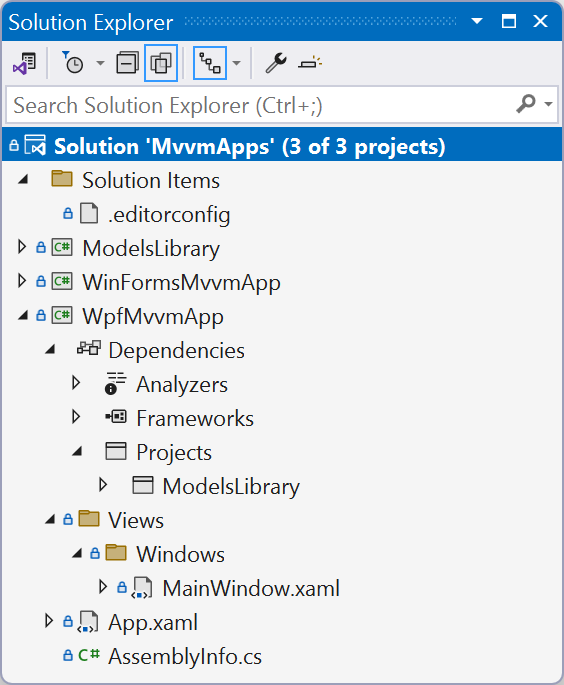This screenshot has width=564, height=685.
Task: Select the AssemblyInfo.cs C# file icon
Action: [x=89, y=655]
